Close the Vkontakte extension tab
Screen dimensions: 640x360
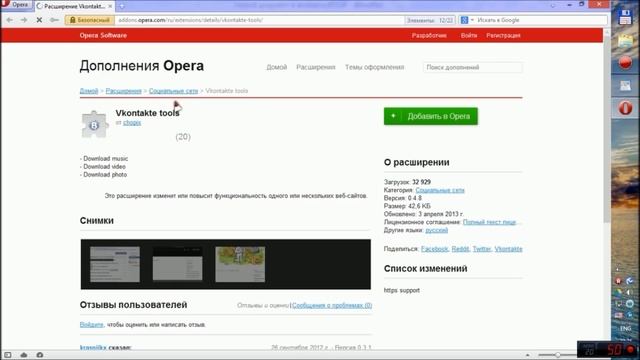pos(110,6)
